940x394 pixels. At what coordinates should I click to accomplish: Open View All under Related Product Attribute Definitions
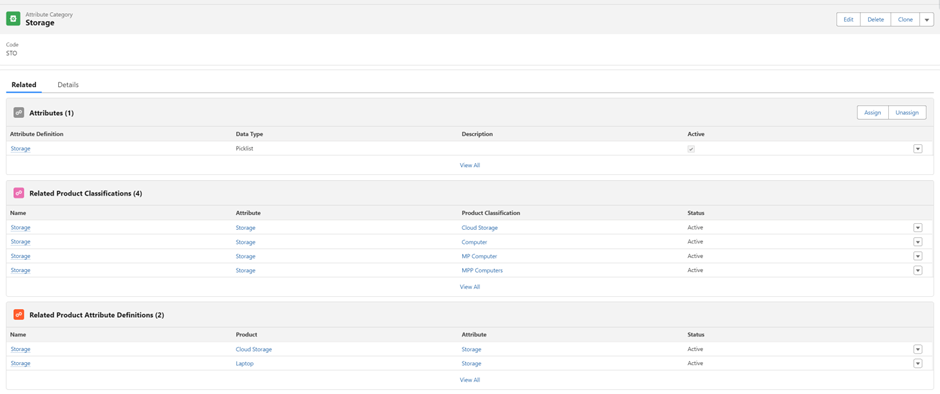(469, 380)
